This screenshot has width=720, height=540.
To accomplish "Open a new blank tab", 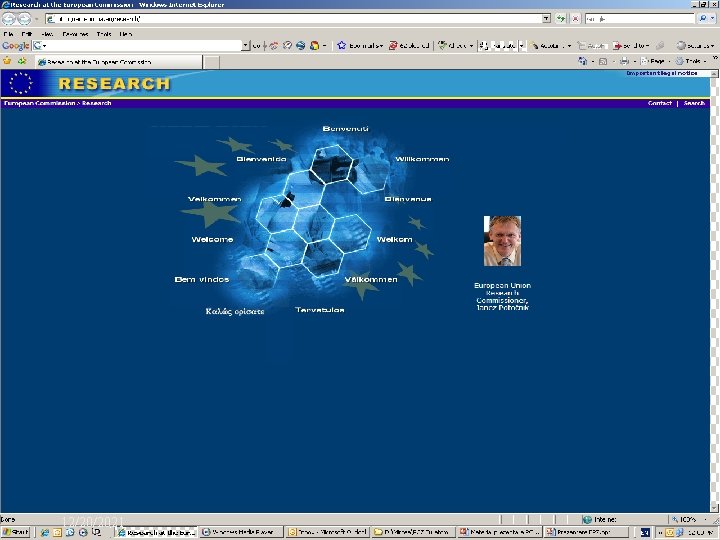I will pos(211,62).
